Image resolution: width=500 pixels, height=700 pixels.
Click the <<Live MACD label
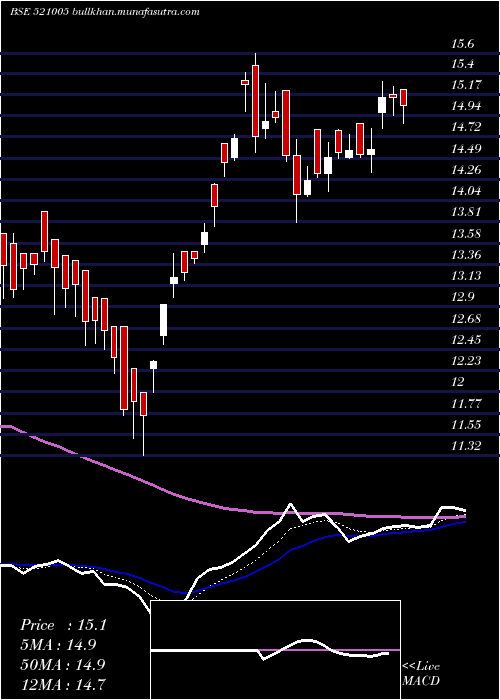tap(421, 674)
